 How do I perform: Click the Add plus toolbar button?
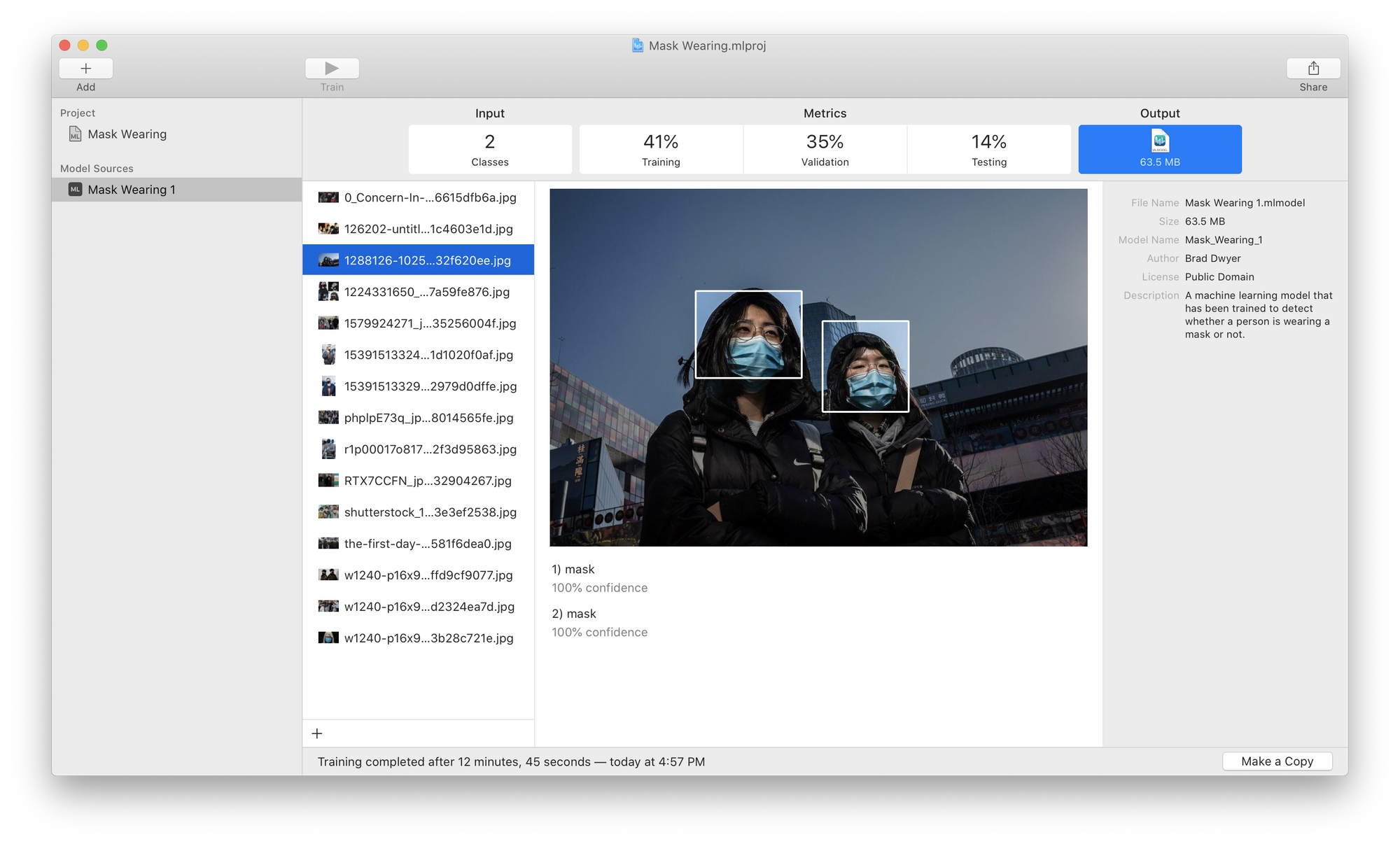pos(85,69)
